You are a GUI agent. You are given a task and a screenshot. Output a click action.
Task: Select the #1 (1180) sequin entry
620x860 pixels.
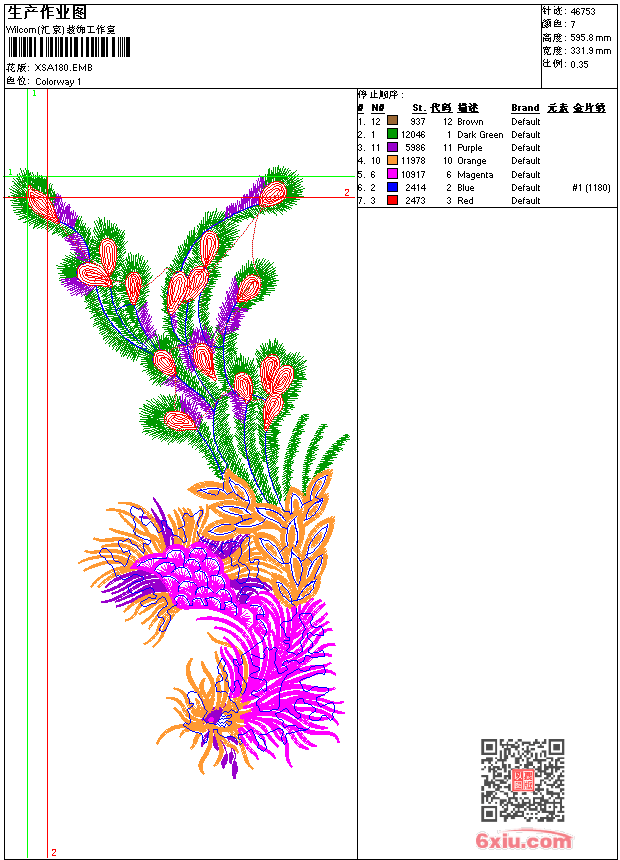click(591, 187)
